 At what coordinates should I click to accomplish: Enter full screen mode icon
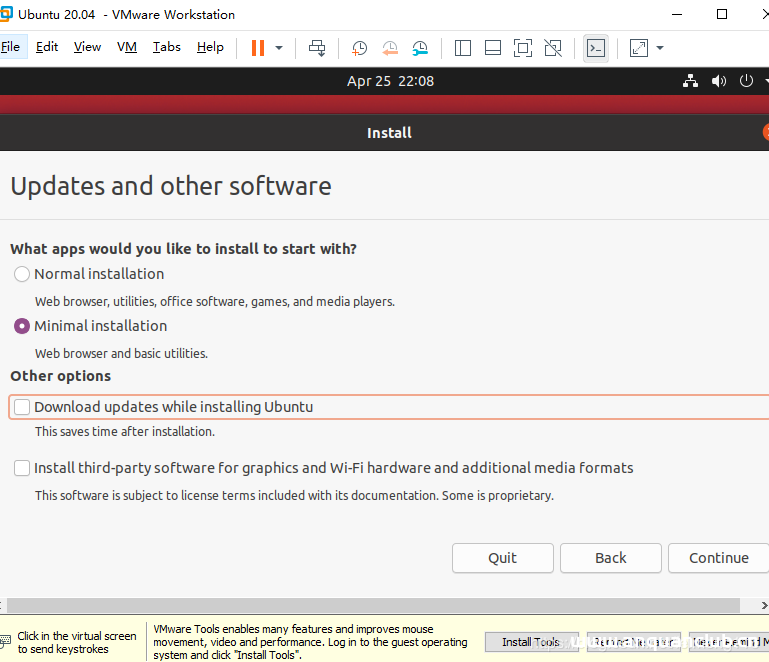(522, 48)
